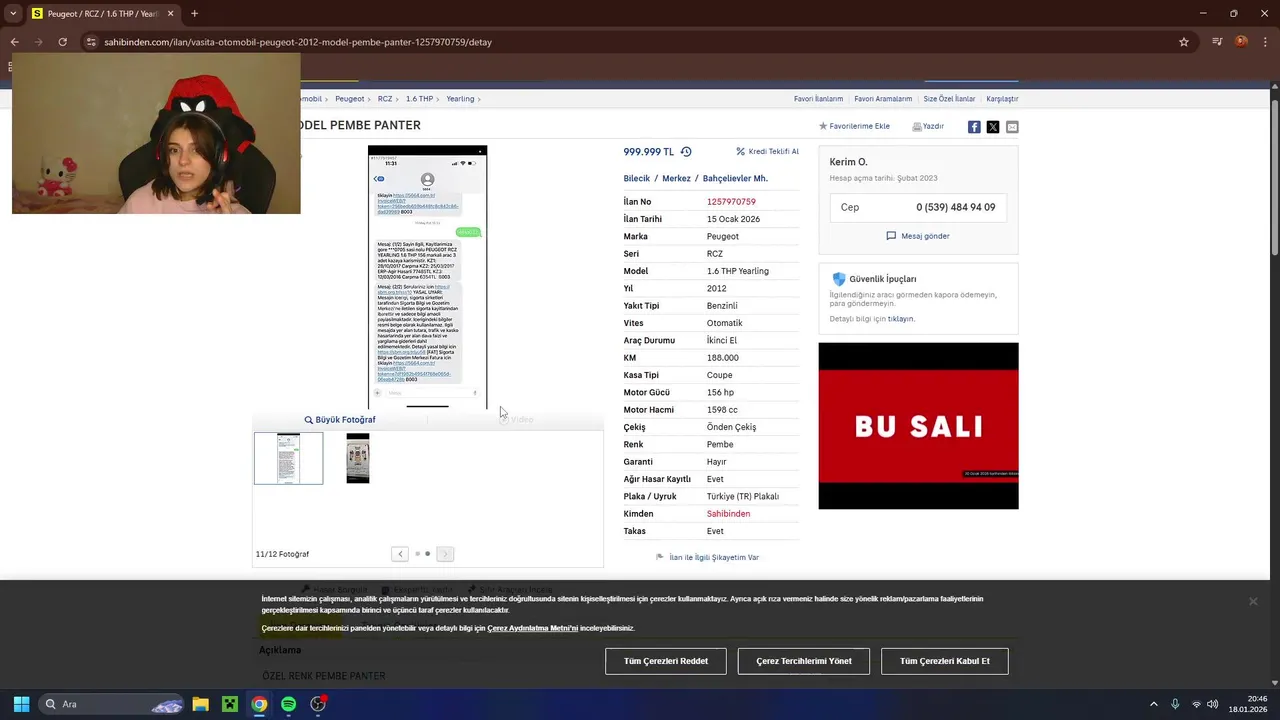Open Yearling breadcrumb link
This screenshot has width=1280, height=720.
pos(460,99)
